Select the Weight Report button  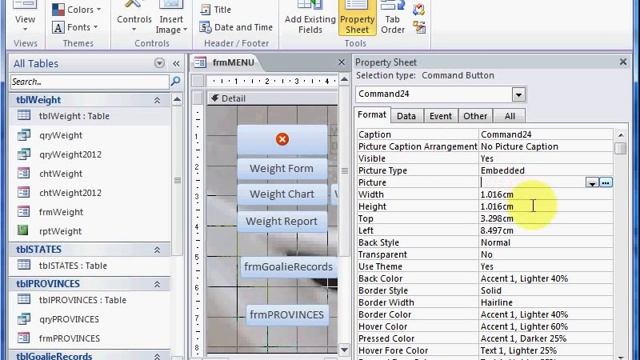coord(282,221)
